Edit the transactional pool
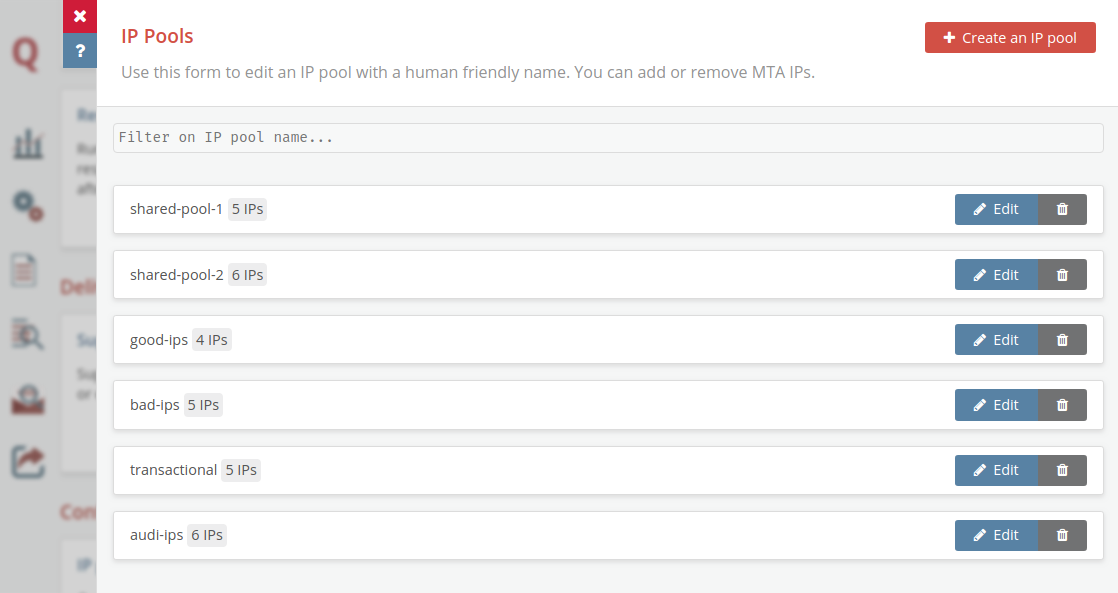Screen dimensions: 1118x593 996,470
